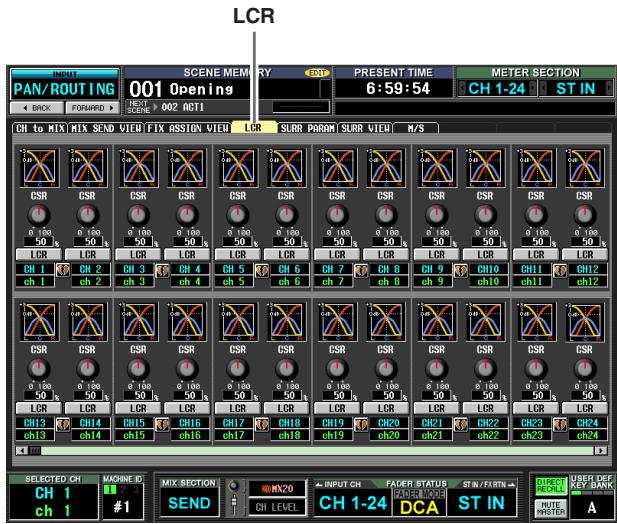Toggle the LCR button for CH21

pos(436,408)
